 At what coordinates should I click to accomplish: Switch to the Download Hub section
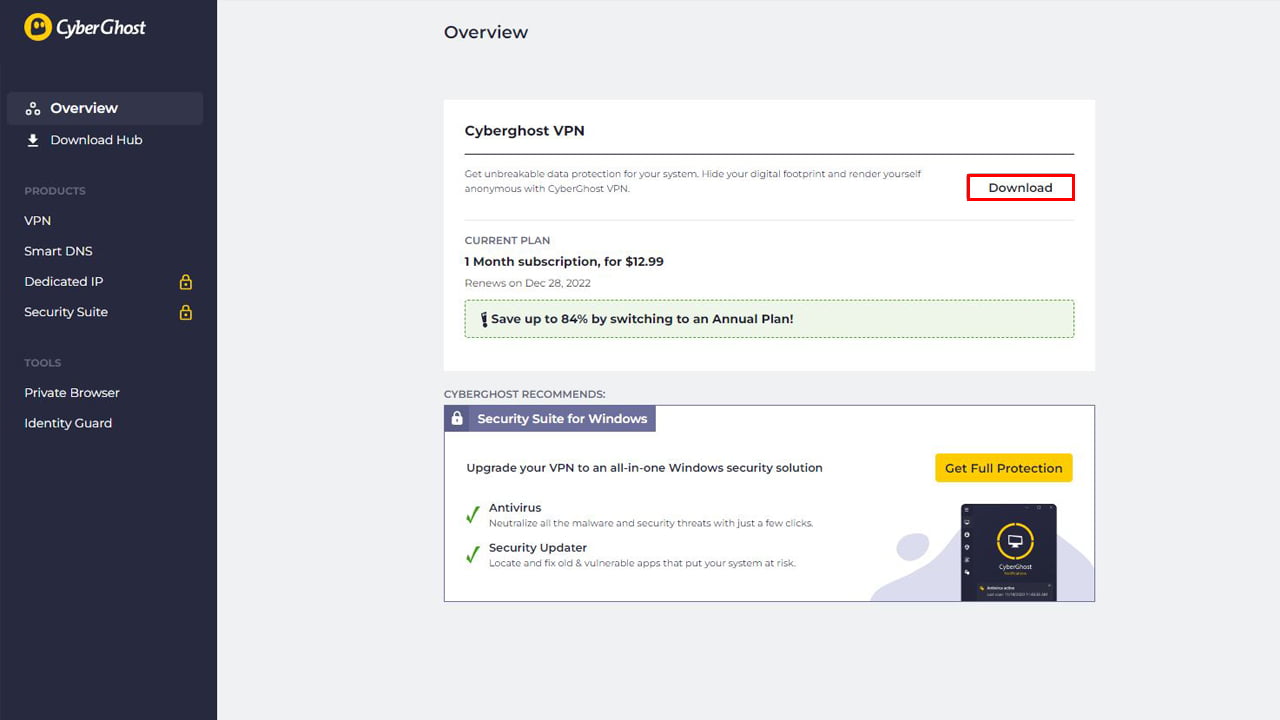[96, 140]
